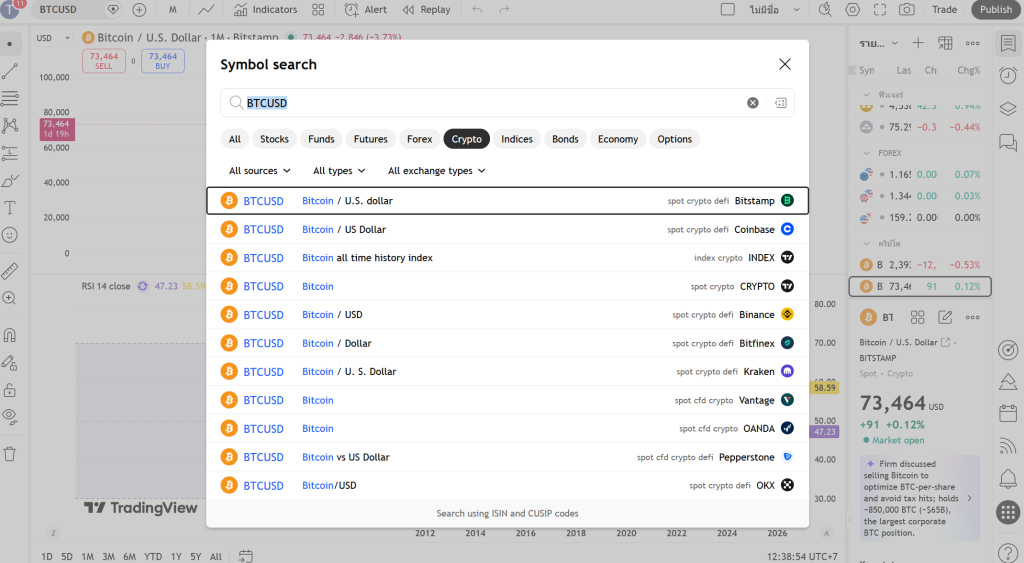Click the 73,464 SELL button

pyautogui.click(x=104, y=61)
